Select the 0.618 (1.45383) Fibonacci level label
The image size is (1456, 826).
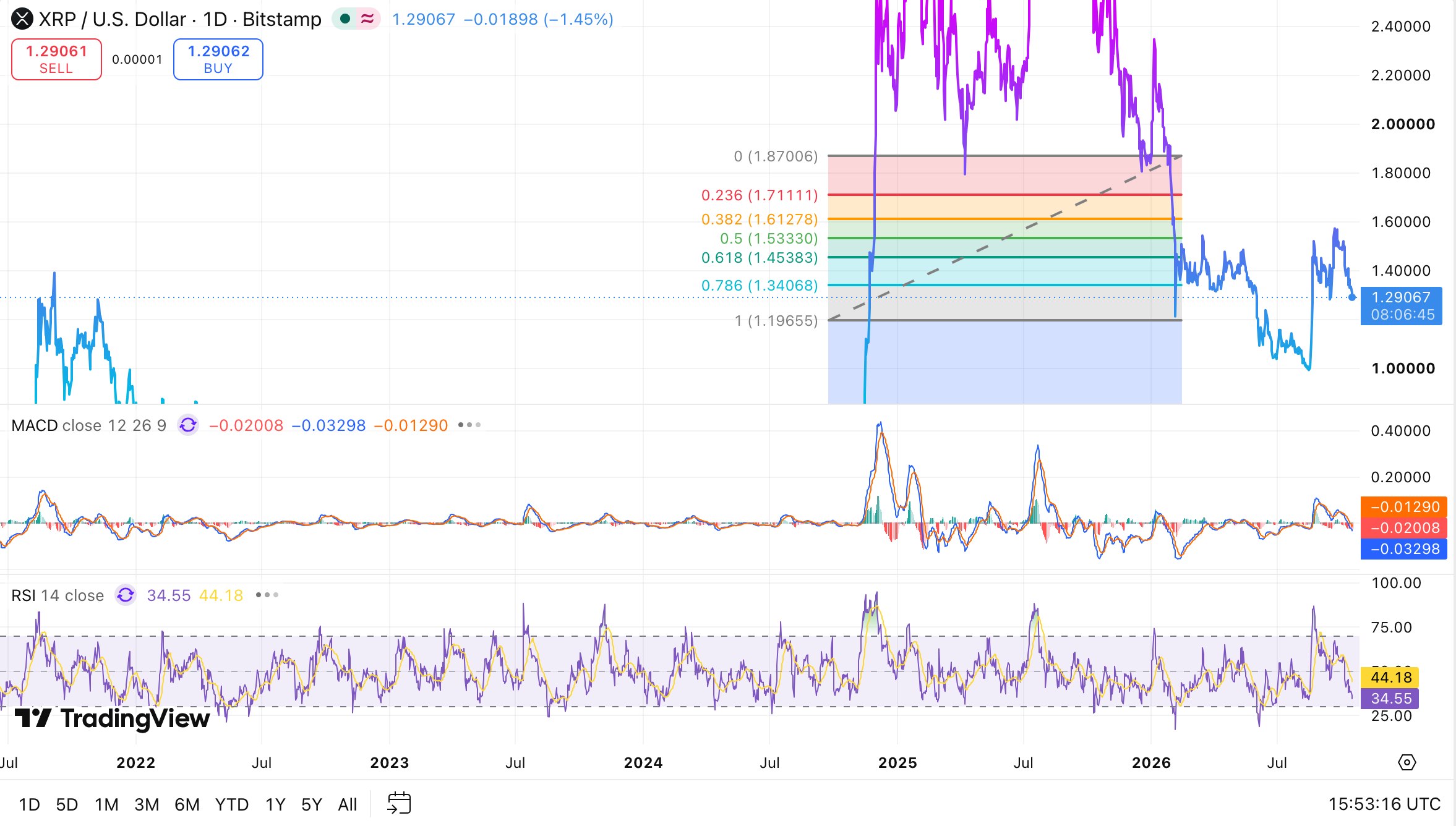pyautogui.click(x=760, y=258)
